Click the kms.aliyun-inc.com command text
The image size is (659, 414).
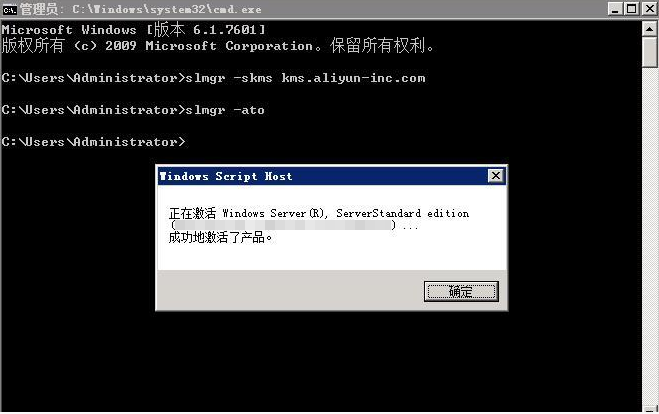pyautogui.click(x=353, y=78)
